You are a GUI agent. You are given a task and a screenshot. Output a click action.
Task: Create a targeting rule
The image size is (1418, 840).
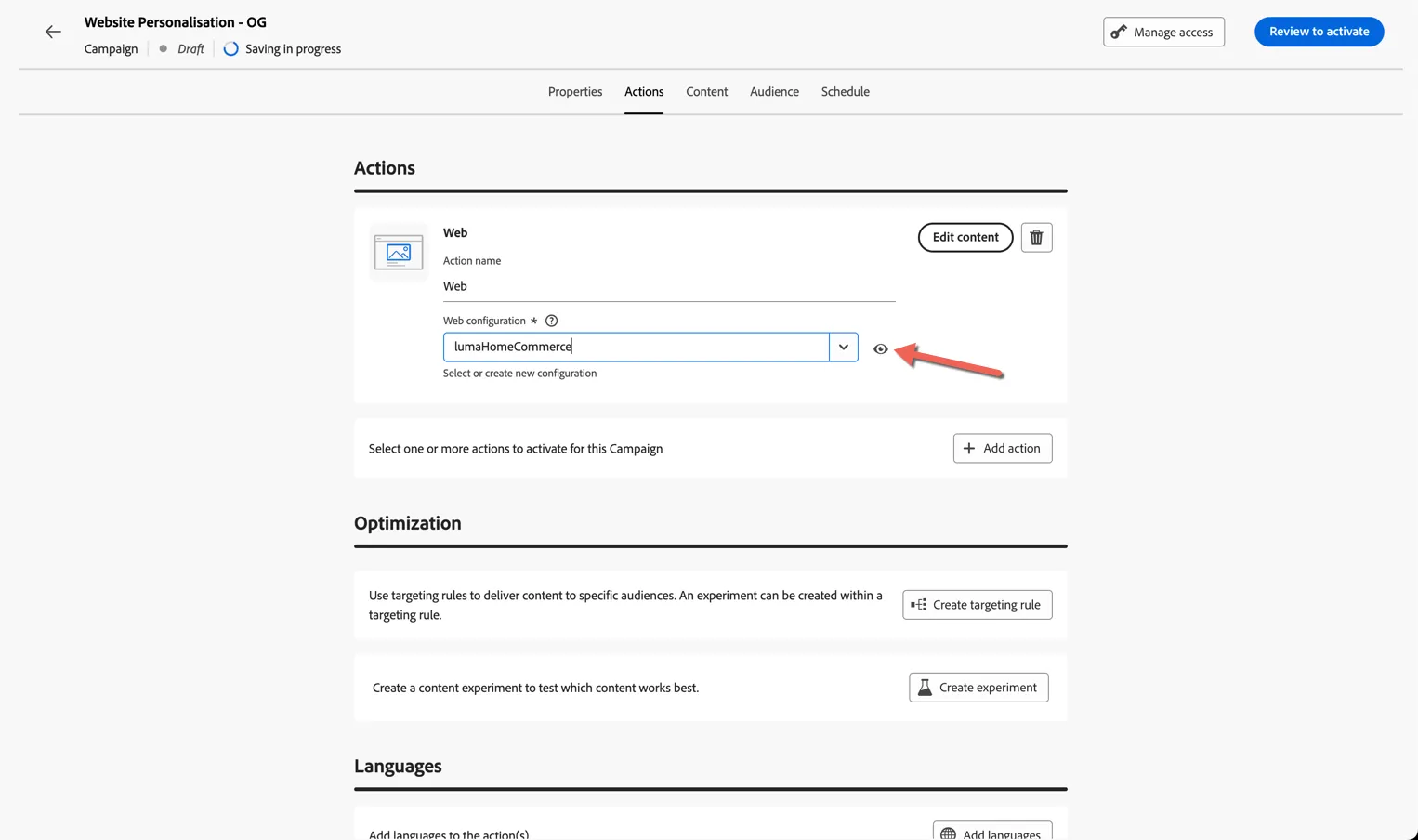tap(977, 605)
